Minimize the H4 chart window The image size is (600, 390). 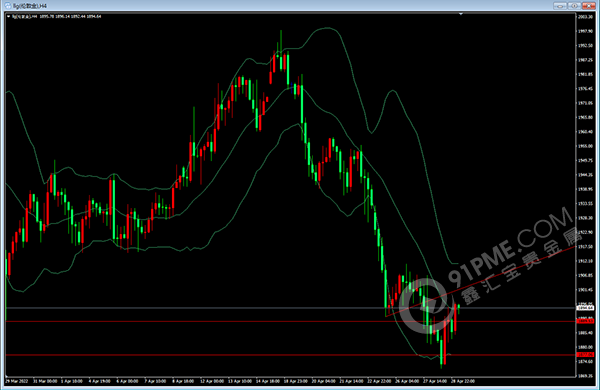point(559,6)
